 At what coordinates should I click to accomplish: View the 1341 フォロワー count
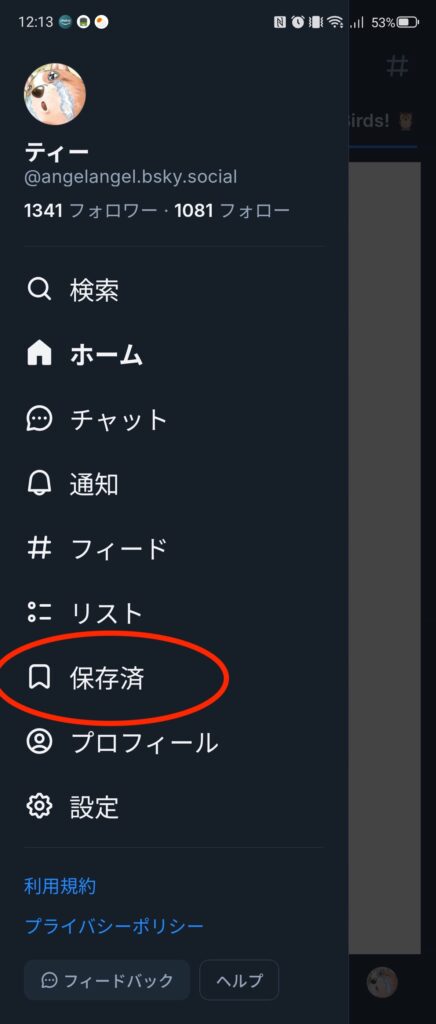[91, 211]
